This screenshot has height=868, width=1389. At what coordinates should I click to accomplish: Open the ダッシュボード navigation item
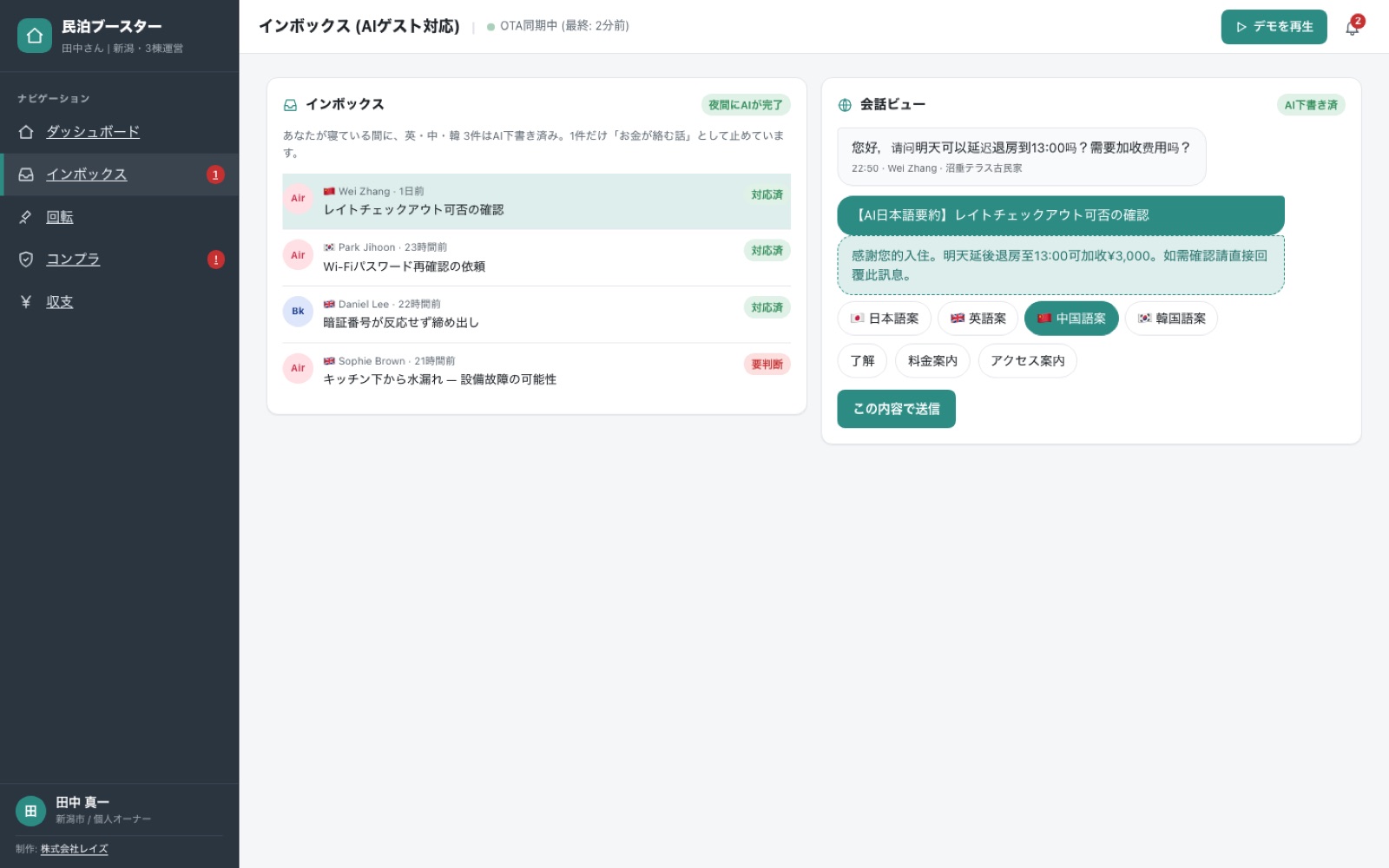coord(120,132)
